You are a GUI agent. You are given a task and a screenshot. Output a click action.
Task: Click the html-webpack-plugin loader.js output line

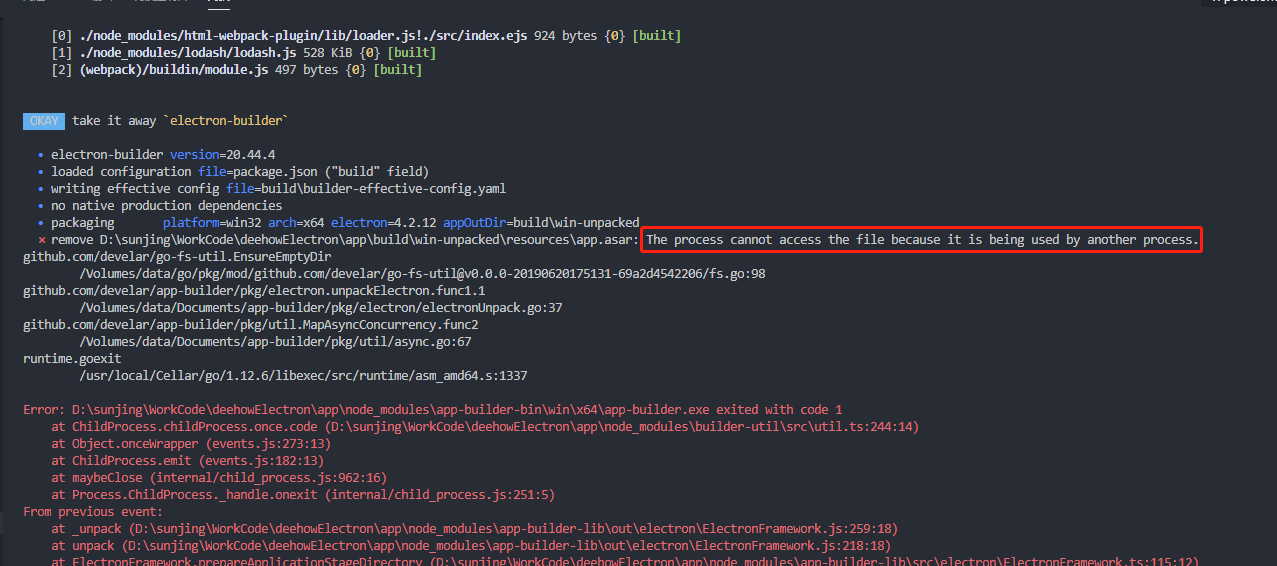click(x=366, y=36)
